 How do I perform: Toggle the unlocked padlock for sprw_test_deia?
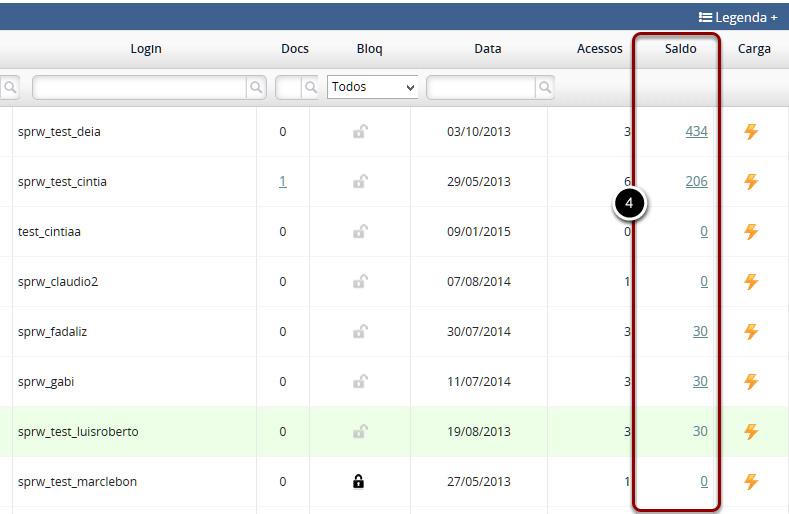click(359, 132)
